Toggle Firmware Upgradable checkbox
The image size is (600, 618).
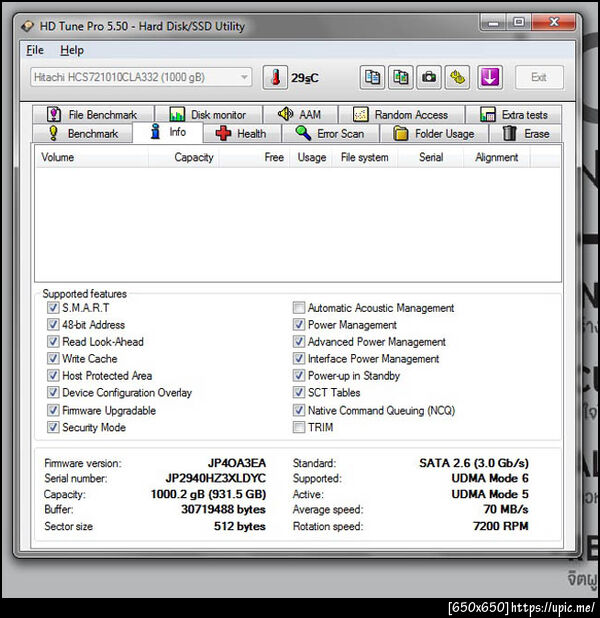(53, 410)
